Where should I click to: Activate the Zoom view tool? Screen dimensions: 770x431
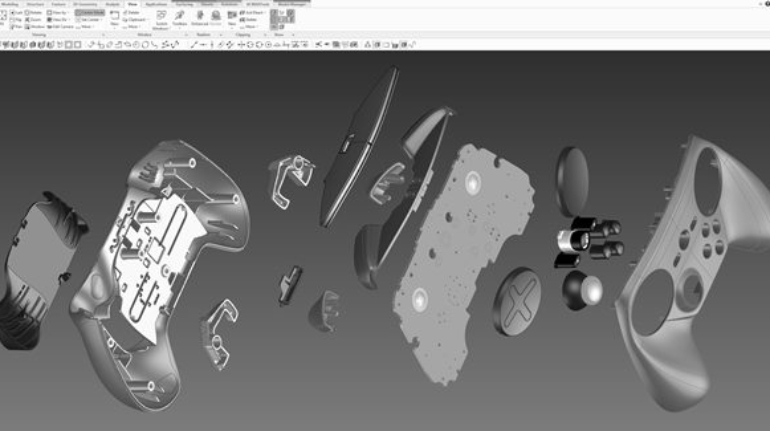pyautogui.click(x=33, y=20)
